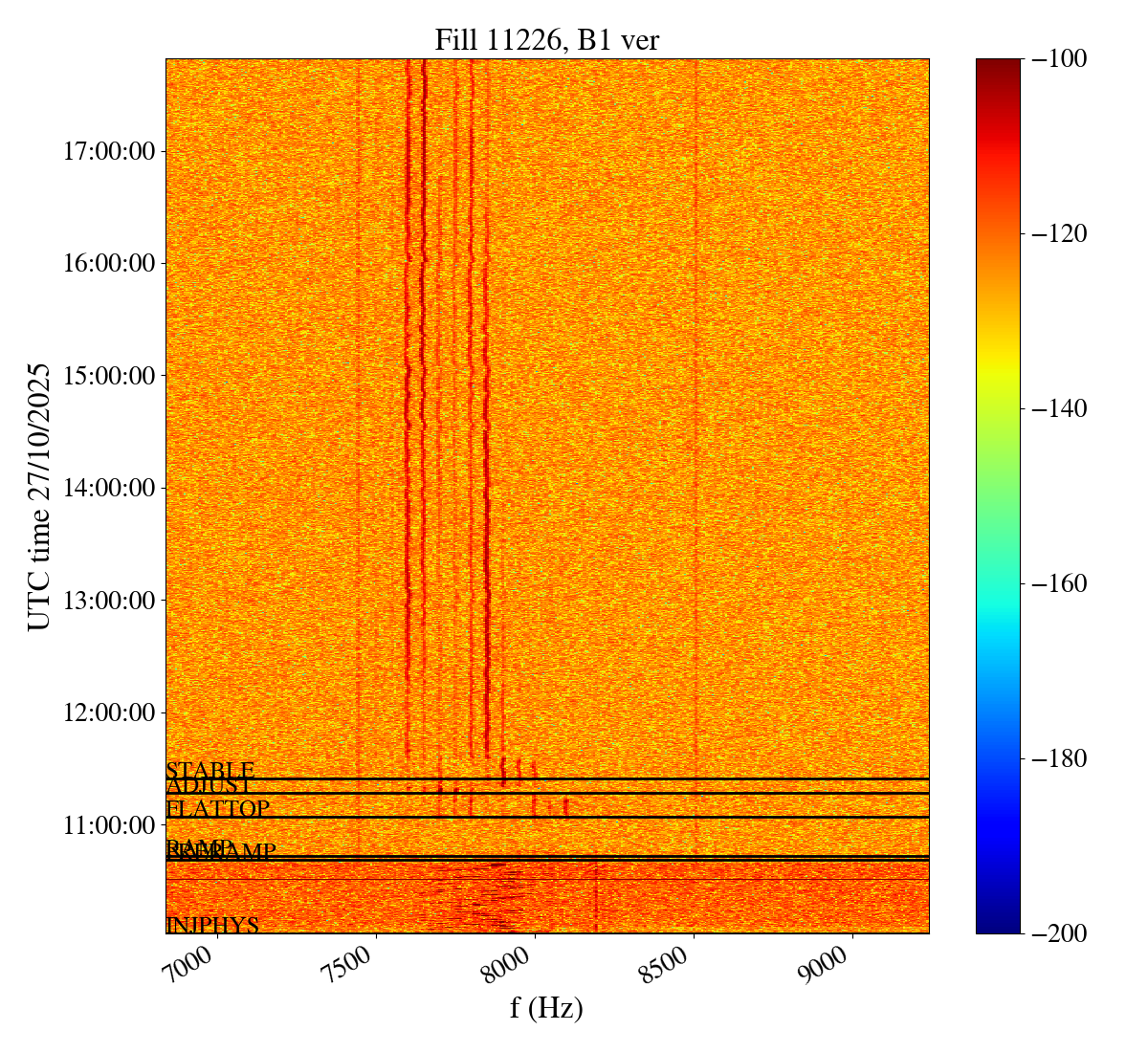Screen dimensions: 1148x1052
Task: Click the dark blue bottom of colorbar
Action: click(x=998, y=925)
